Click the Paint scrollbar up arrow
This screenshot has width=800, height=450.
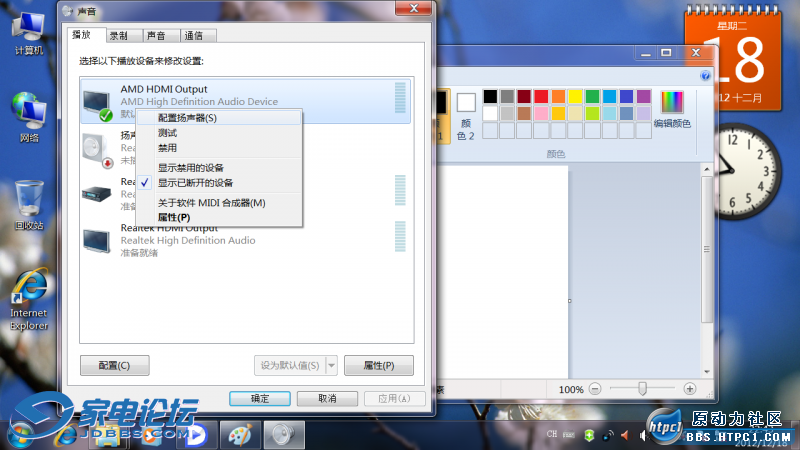[707, 169]
